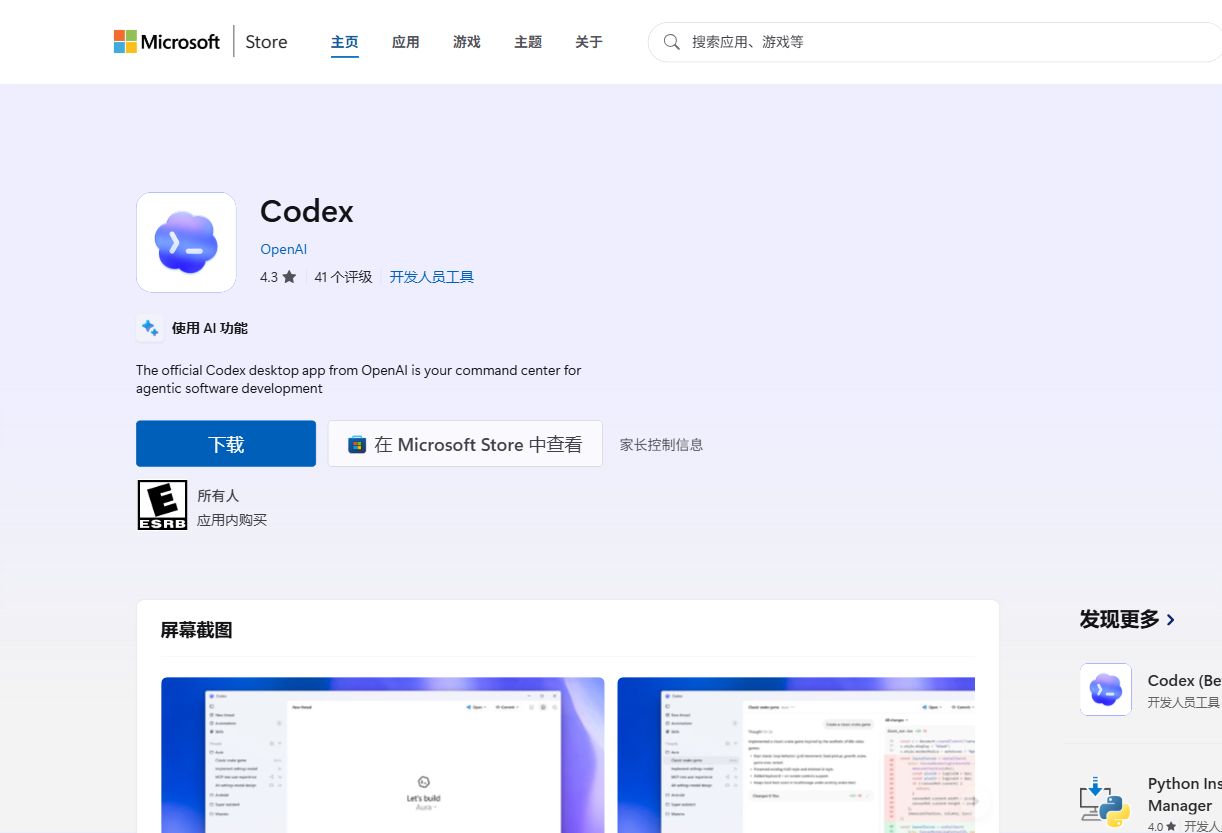Open the 家长控制信息 link
Screen dimensions: 1222x833
(x=661, y=445)
